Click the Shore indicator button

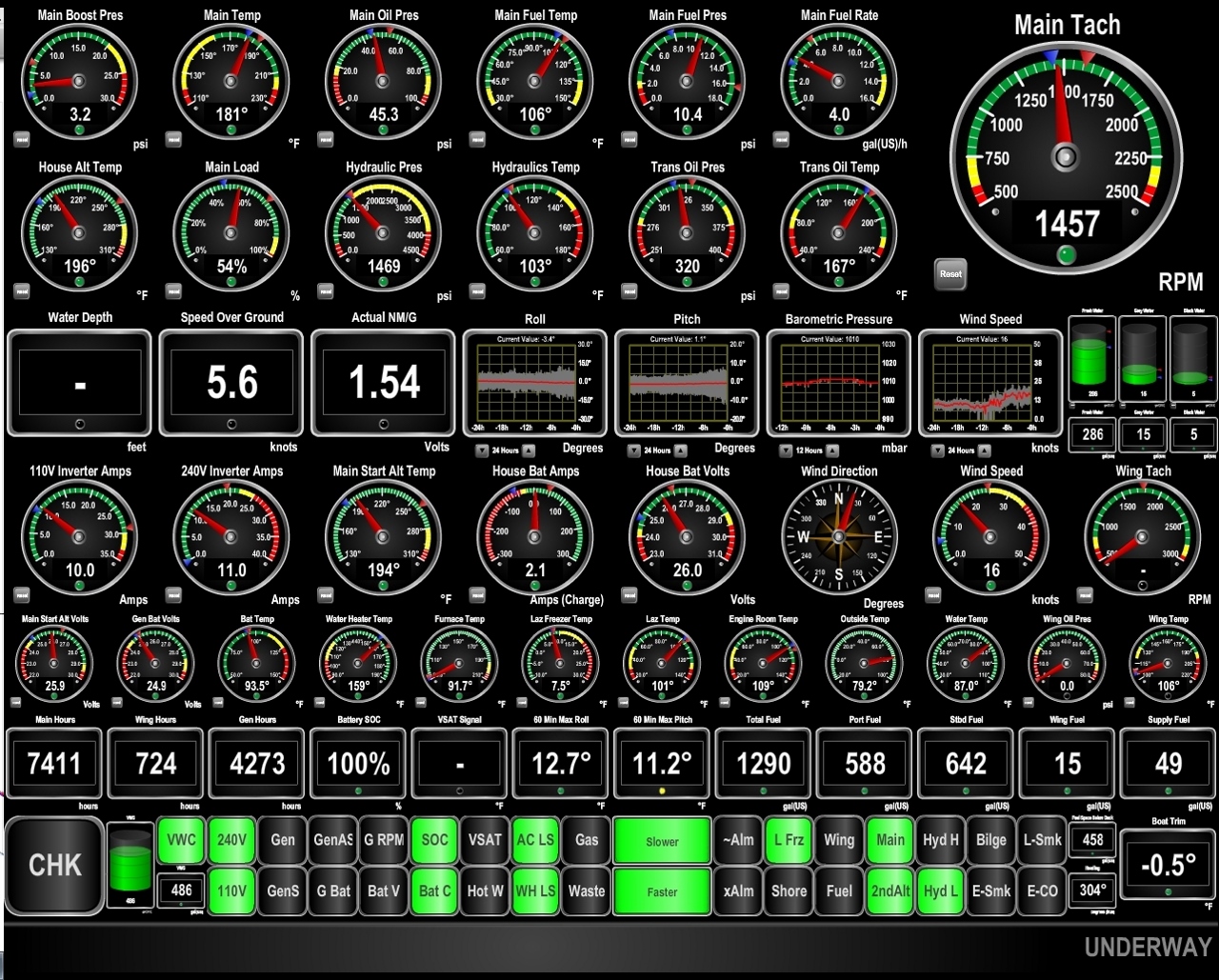[789, 891]
